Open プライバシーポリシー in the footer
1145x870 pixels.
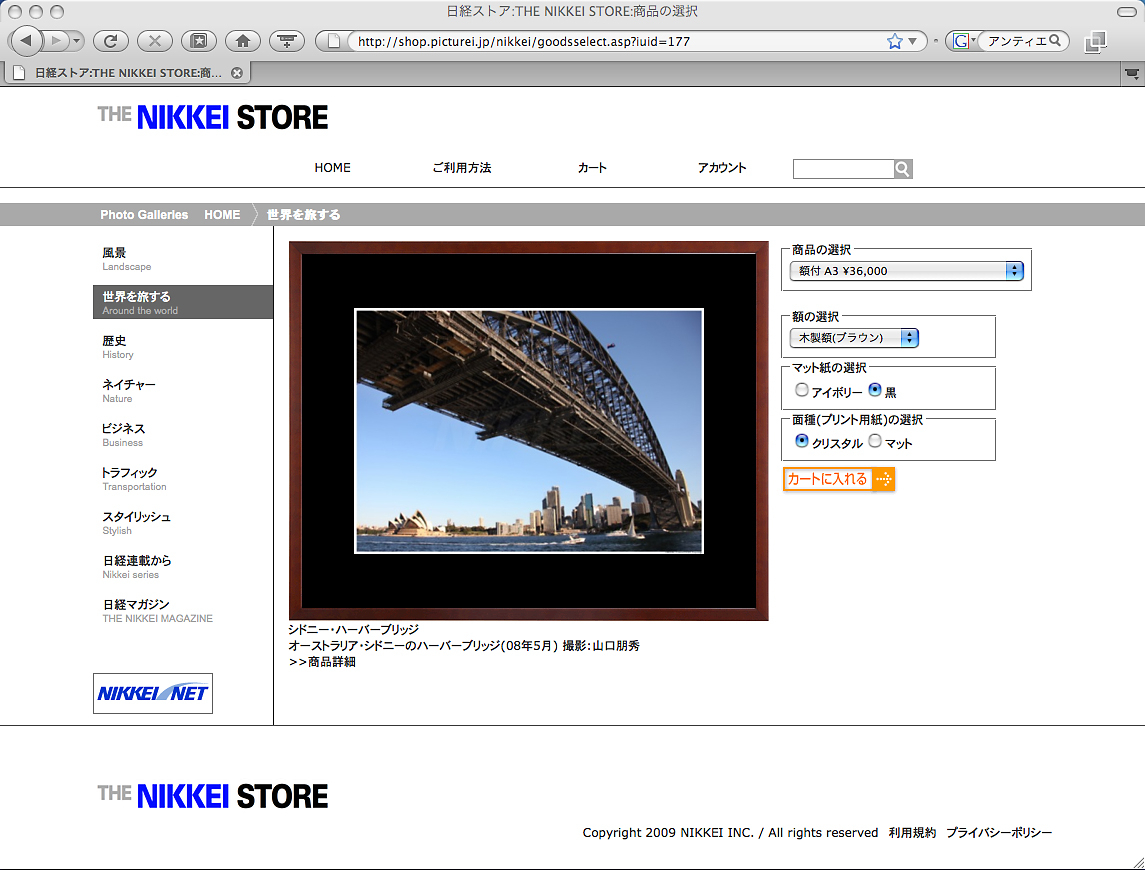tap(999, 833)
